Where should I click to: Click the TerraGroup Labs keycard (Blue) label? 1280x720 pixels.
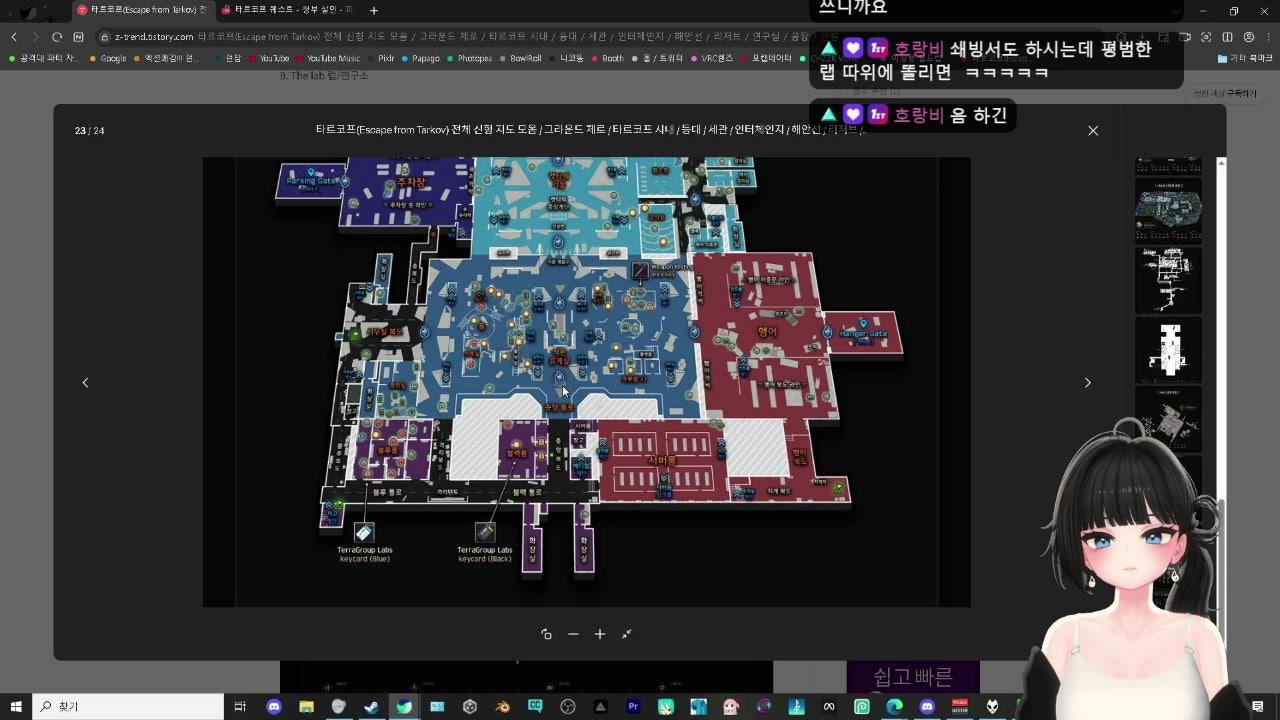click(x=365, y=554)
